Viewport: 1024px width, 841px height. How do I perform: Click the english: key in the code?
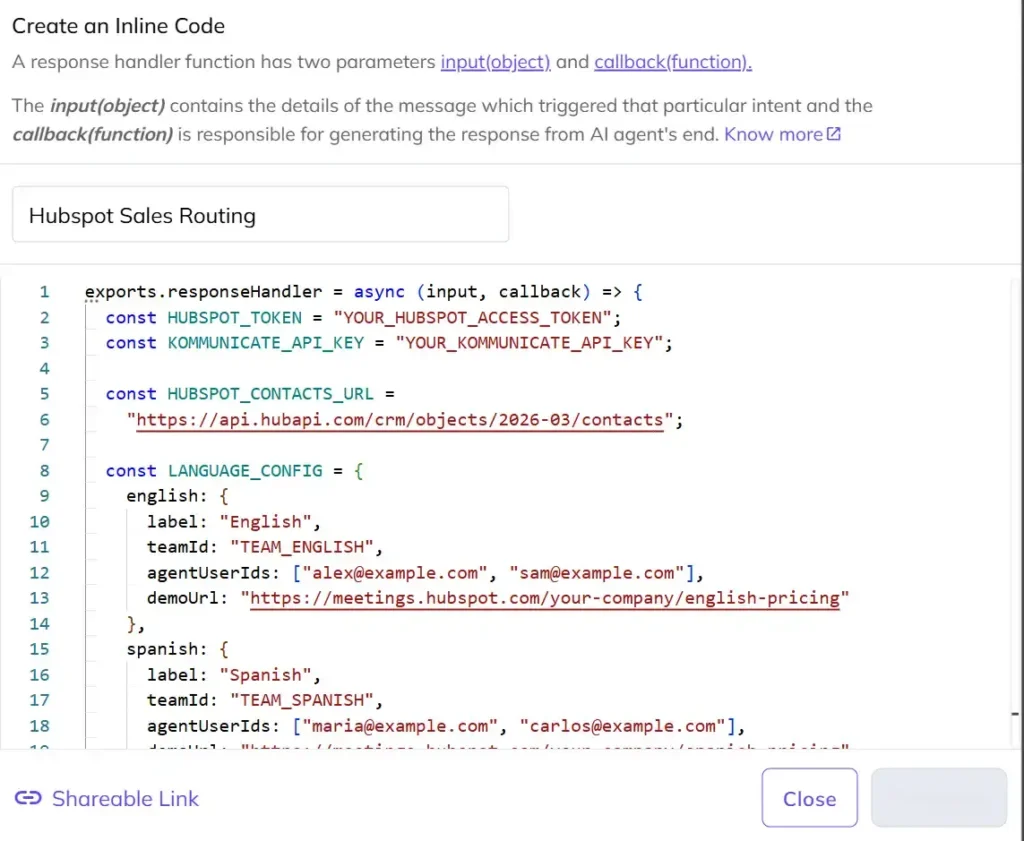tap(166, 496)
